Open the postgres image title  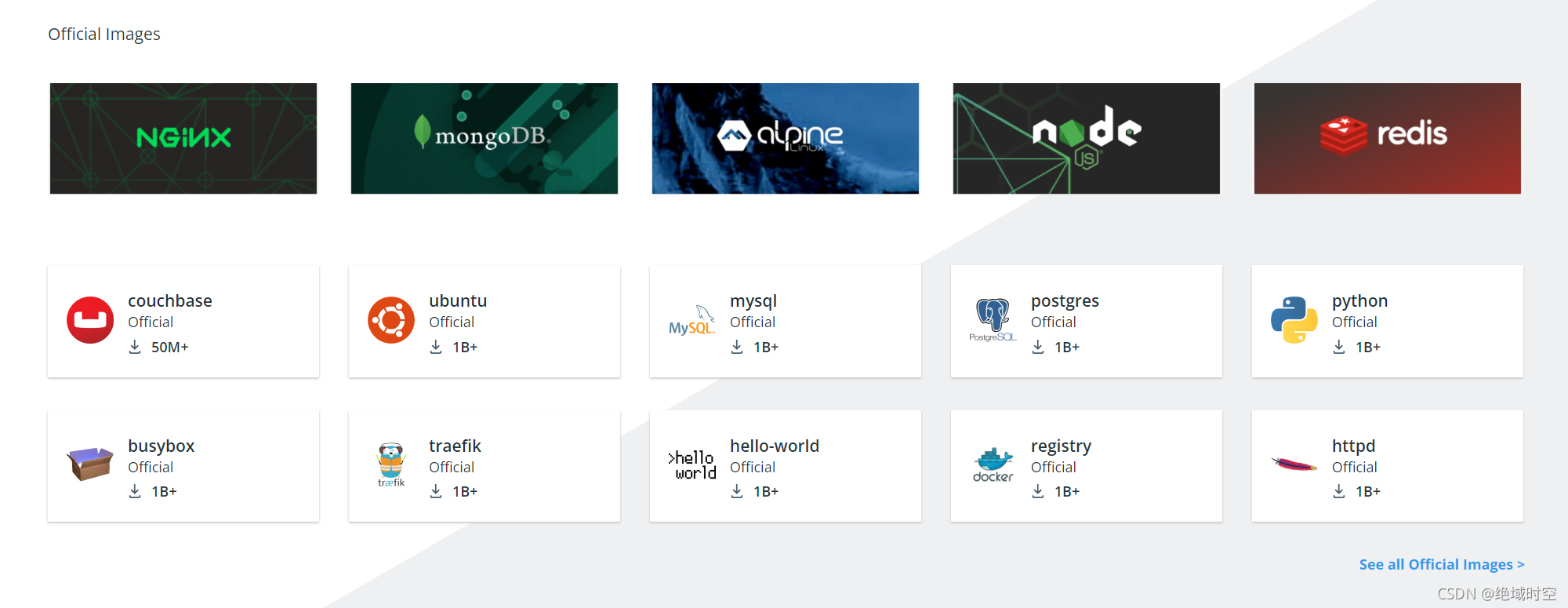tap(1065, 301)
